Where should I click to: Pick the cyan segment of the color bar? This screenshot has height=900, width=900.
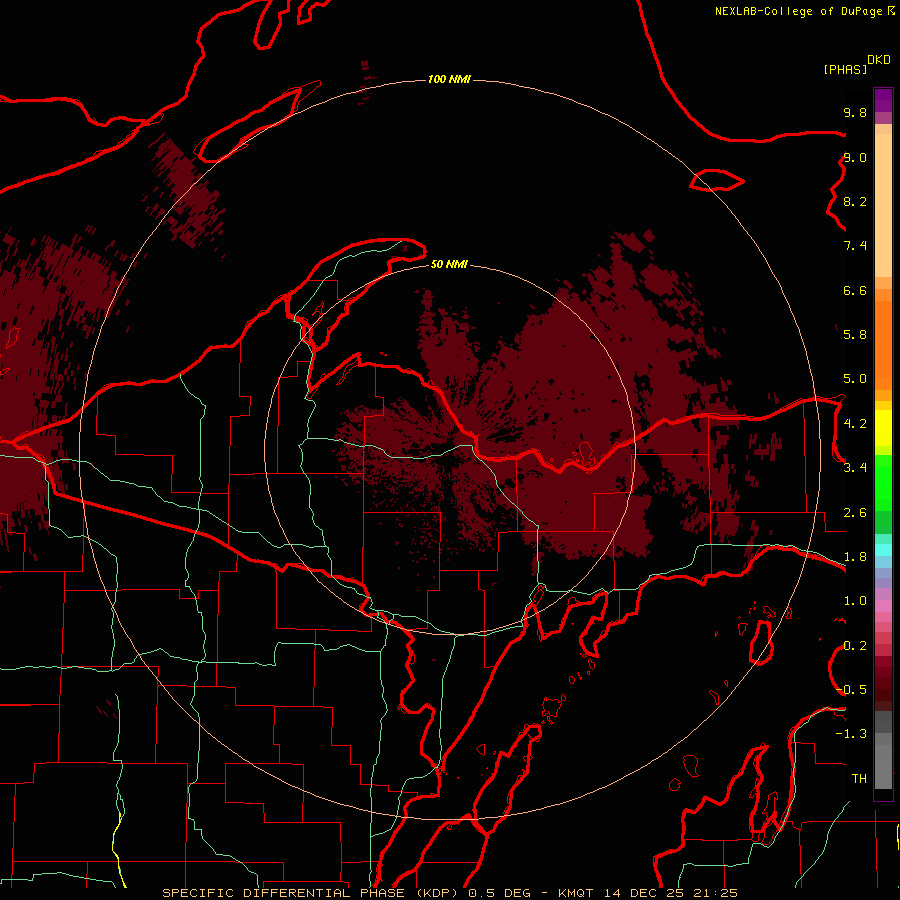point(883,550)
